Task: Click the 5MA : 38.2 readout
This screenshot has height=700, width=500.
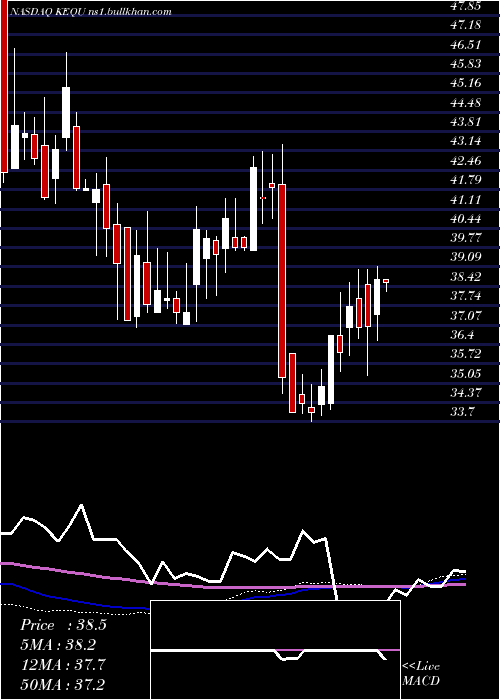Action: [58, 645]
